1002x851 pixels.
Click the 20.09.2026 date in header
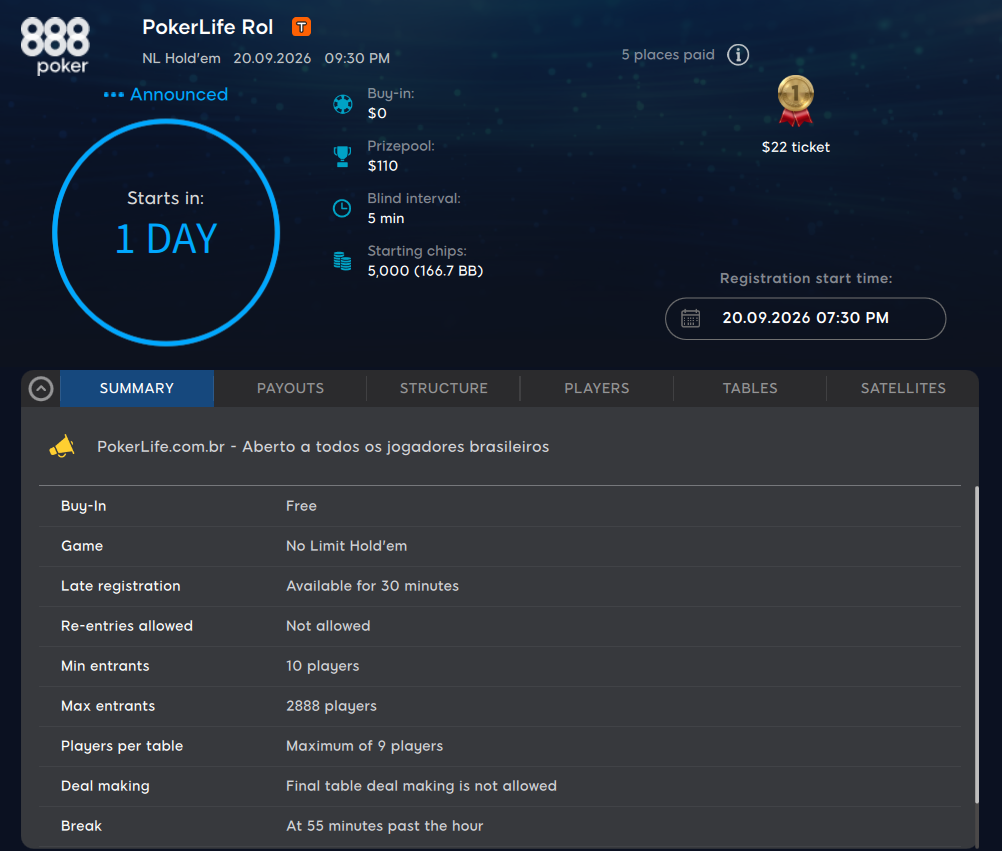coord(272,58)
